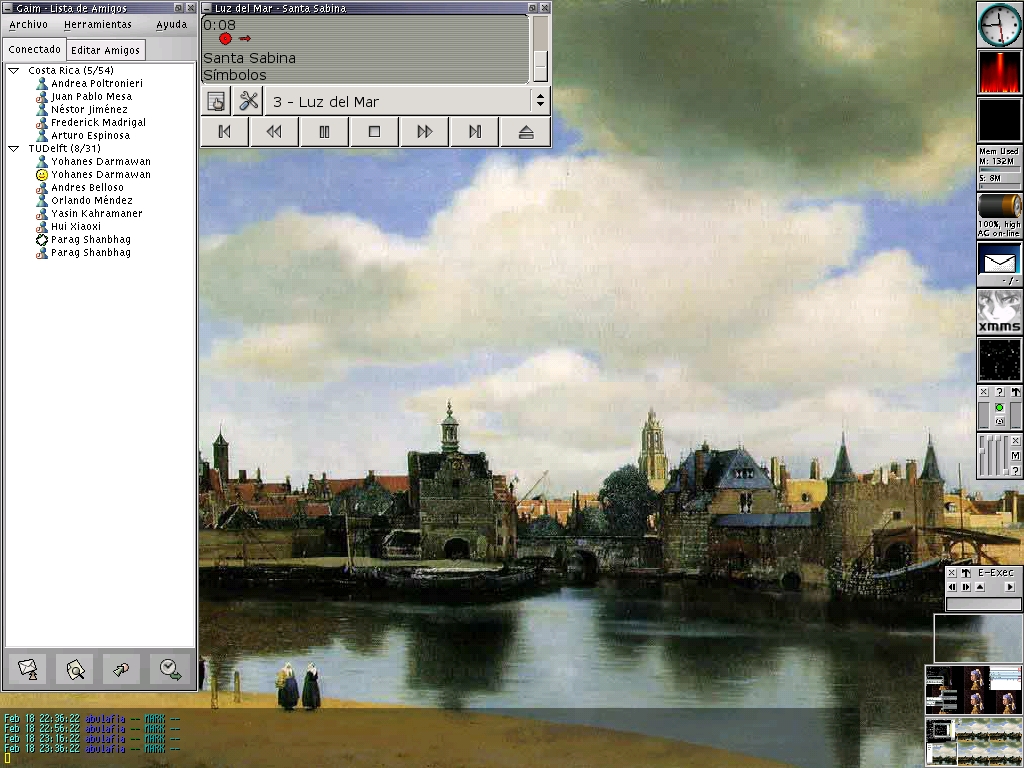This screenshot has height=768, width=1024.
Task: Skip to previous track in player
Action: tap(225, 132)
